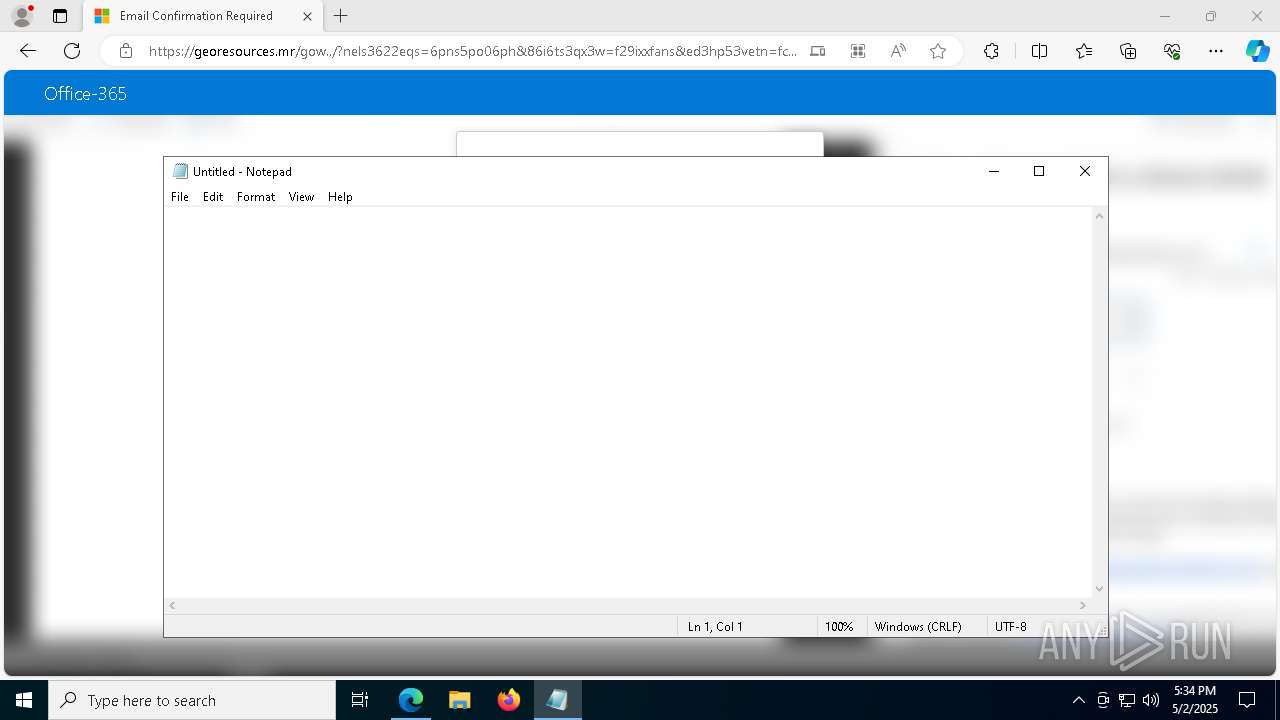Open the Copilot sidebar icon
1280x720 pixels.
click(x=1257, y=51)
